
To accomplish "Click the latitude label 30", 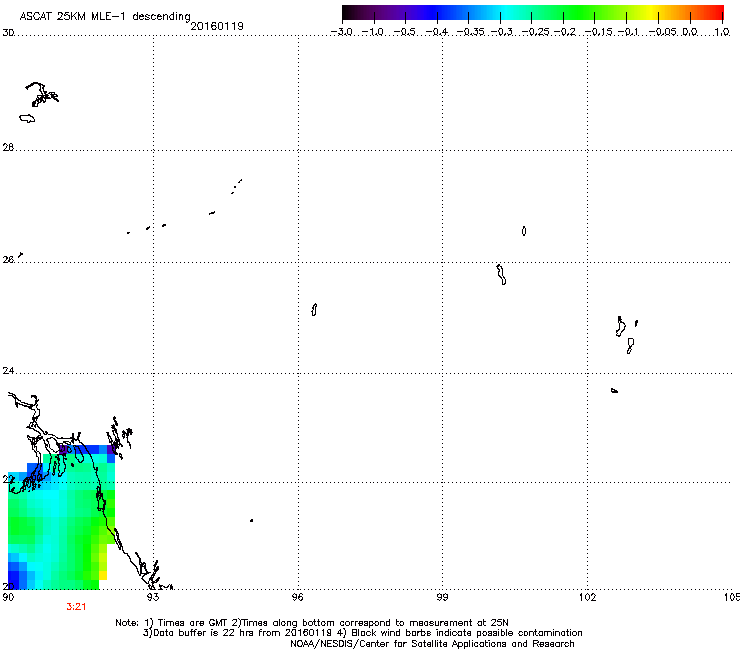I will [8, 33].
